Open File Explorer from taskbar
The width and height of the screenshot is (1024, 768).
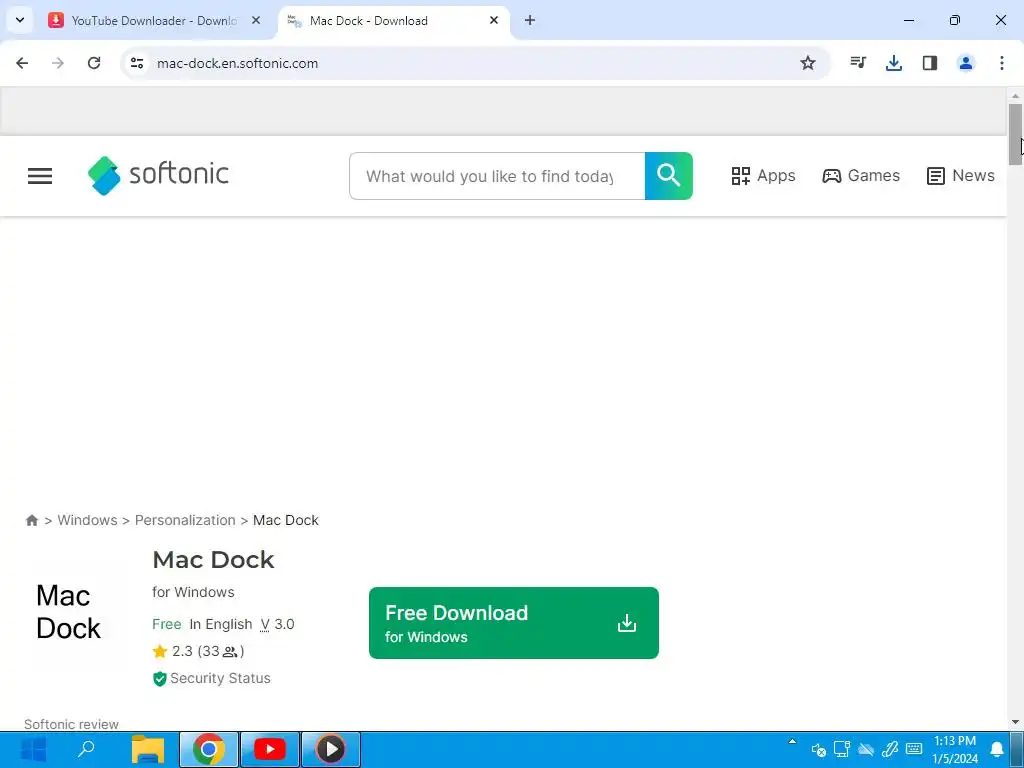coord(148,749)
